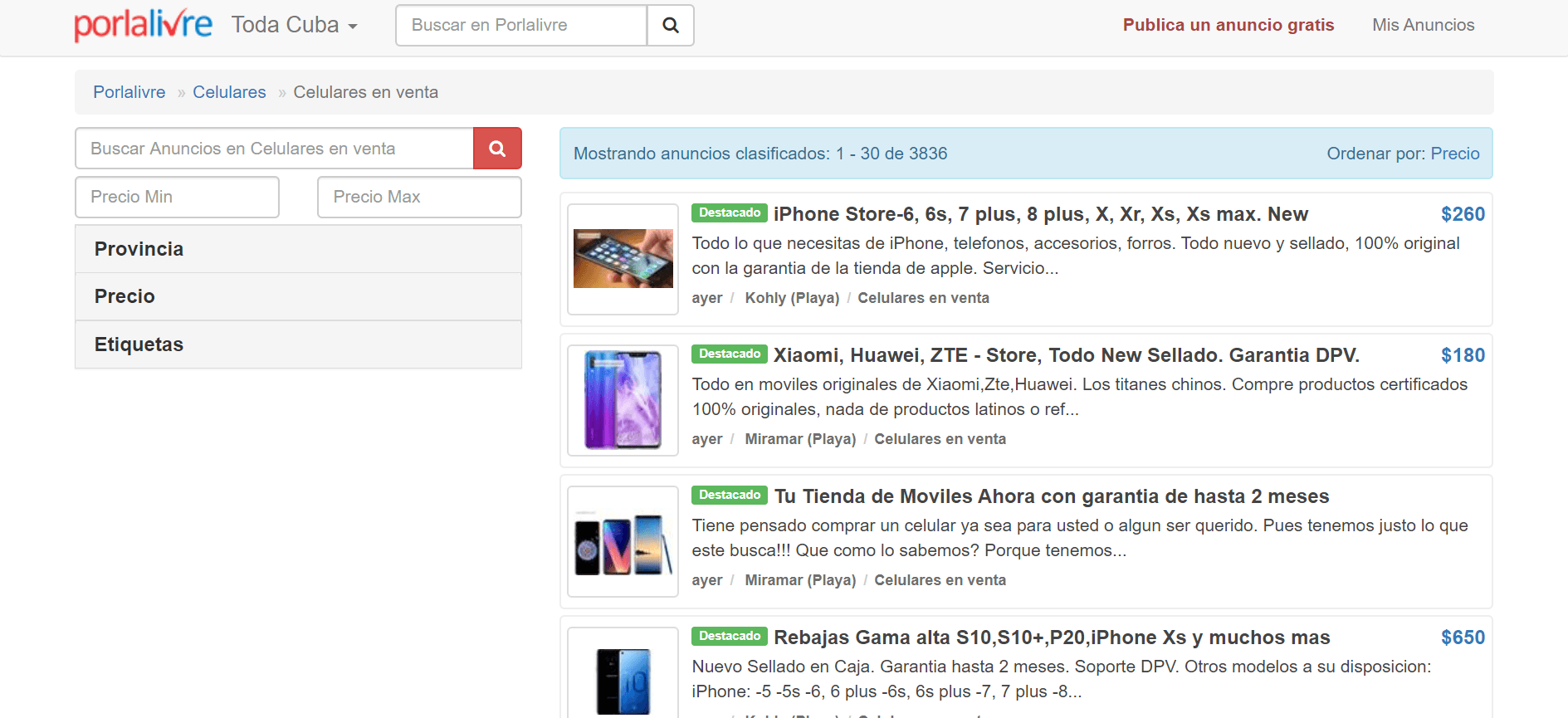This screenshot has width=1568, height=718.
Task: Click Mostrando anuncios clasificados count text
Action: [x=760, y=154]
